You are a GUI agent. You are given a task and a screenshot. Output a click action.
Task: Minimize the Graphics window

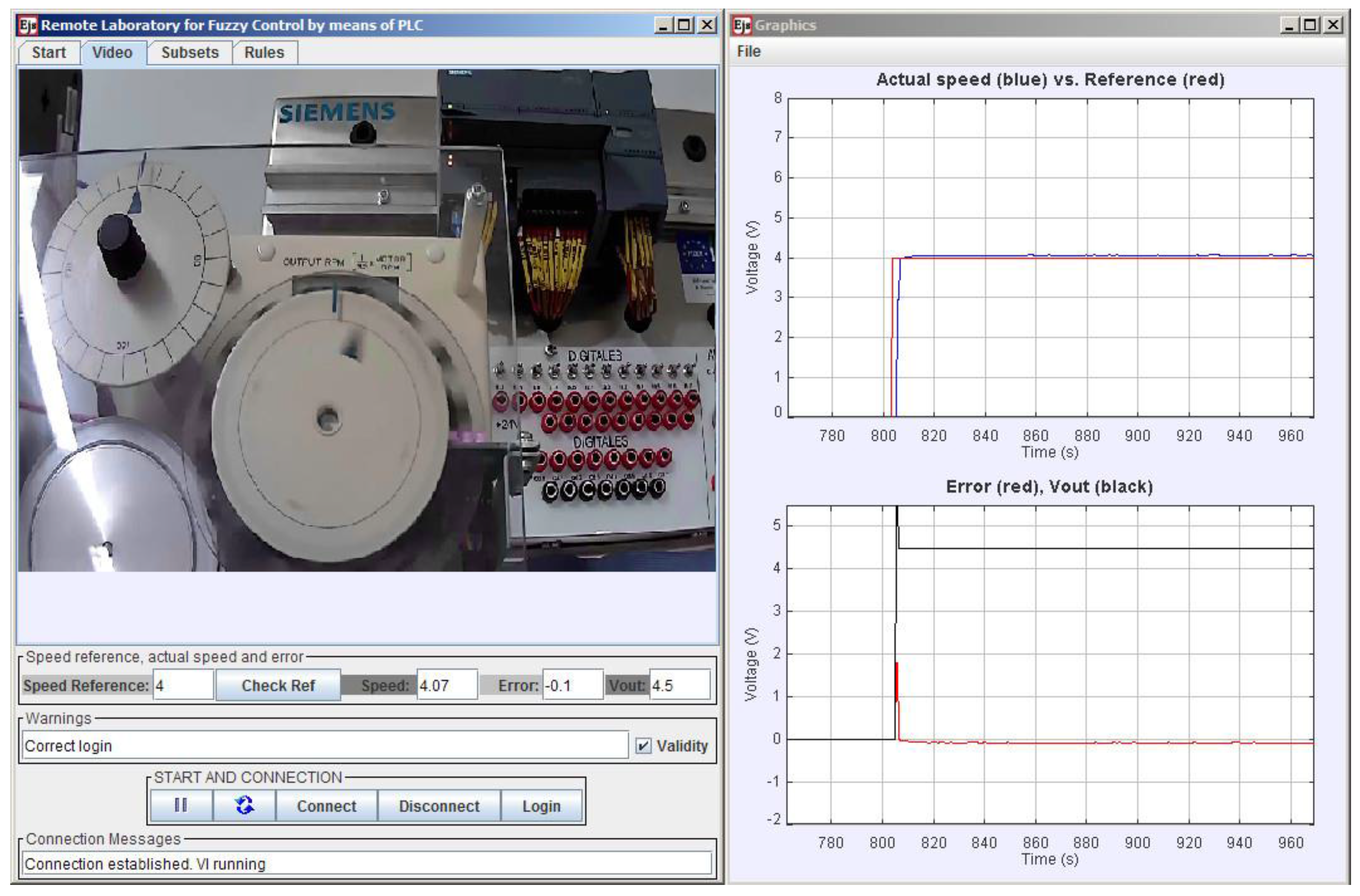click(1290, 25)
